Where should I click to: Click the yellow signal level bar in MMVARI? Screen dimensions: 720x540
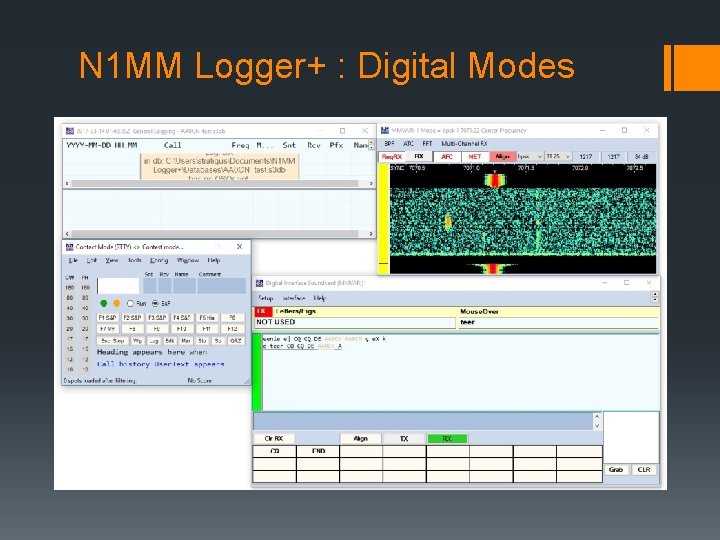[383, 219]
